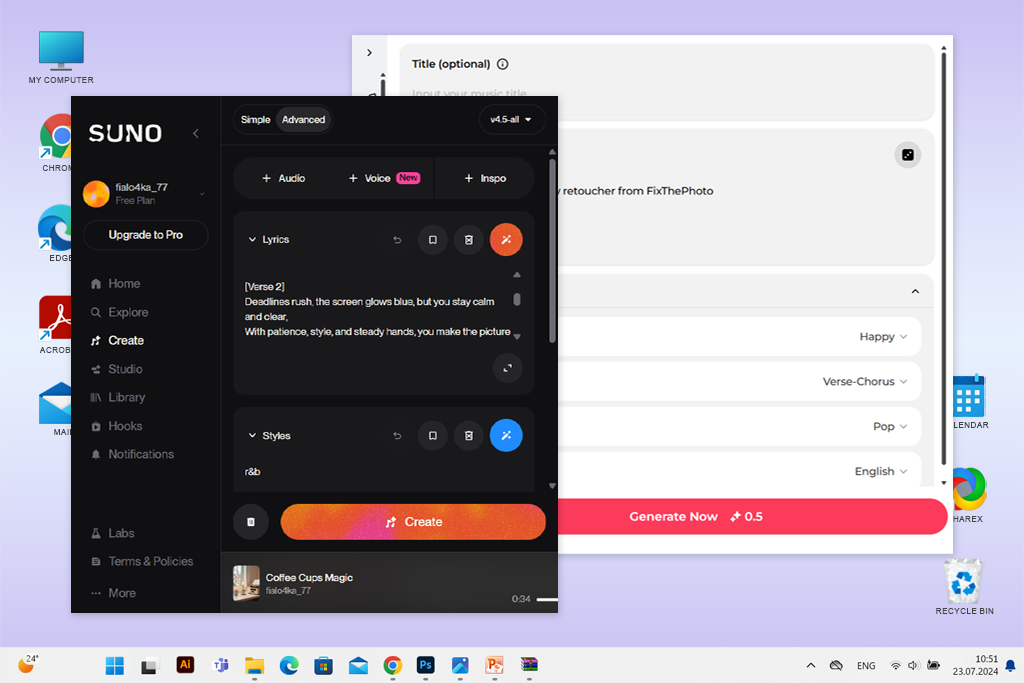The width and height of the screenshot is (1024, 683).
Task: Expand the lyrics editor to full view
Action: pos(507,368)
